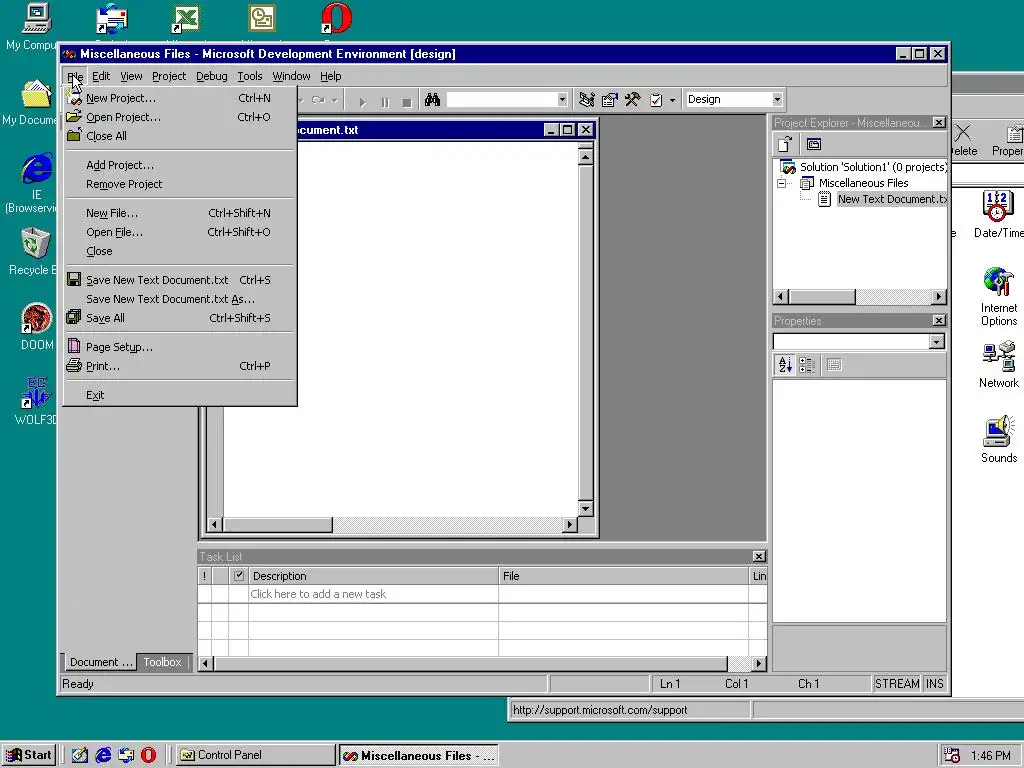Choose Save All from File menu
Image resolution: width=1024 pixels, height=768 pixels.
tap(180, 318)
